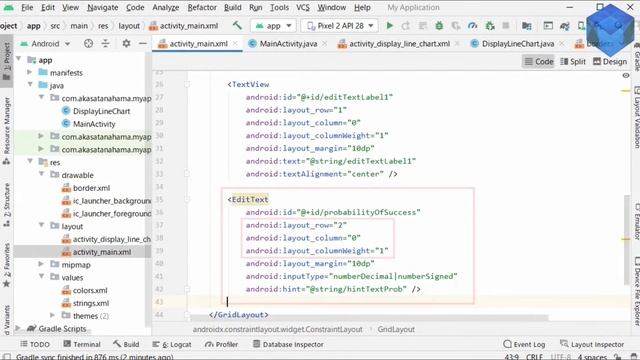The image size is (640, 360).
Task: Switch to DisplayLineChart.java tab
Action: (x=518, y=43)
